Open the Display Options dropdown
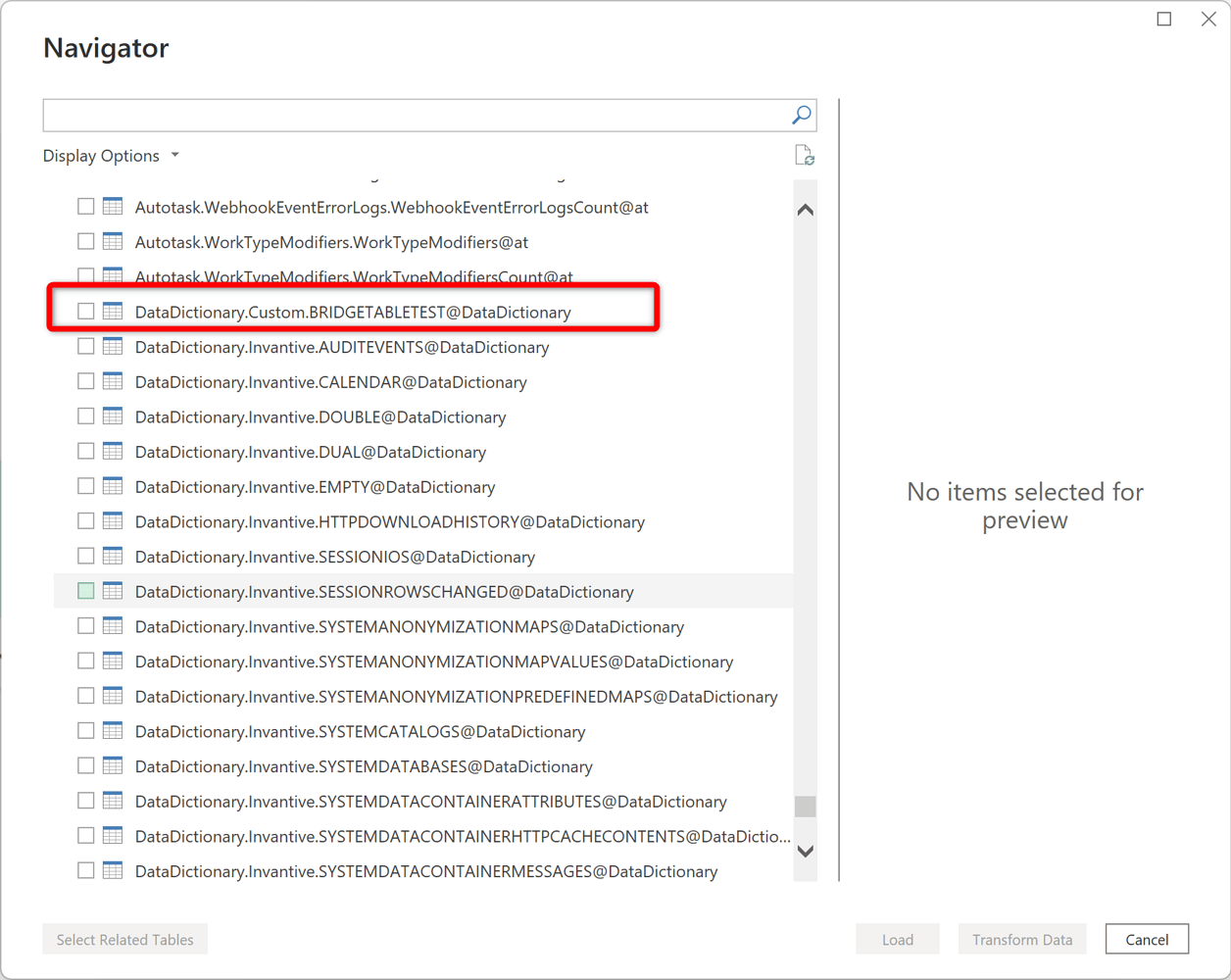The width and height of the screenshot is (1231, 980). pyautogui.click(x=111, y=155)
